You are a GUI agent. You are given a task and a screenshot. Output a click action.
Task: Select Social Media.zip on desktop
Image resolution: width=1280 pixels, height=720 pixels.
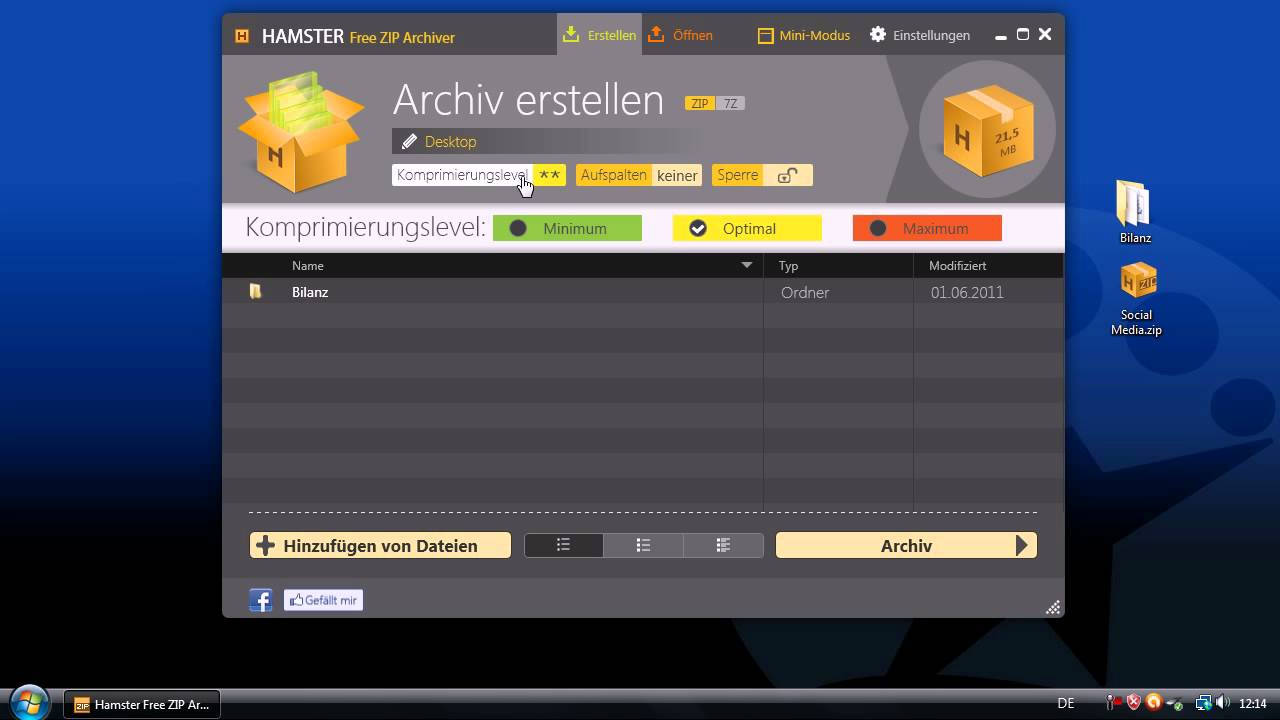pyautogui.click(x=1136, y=298)
